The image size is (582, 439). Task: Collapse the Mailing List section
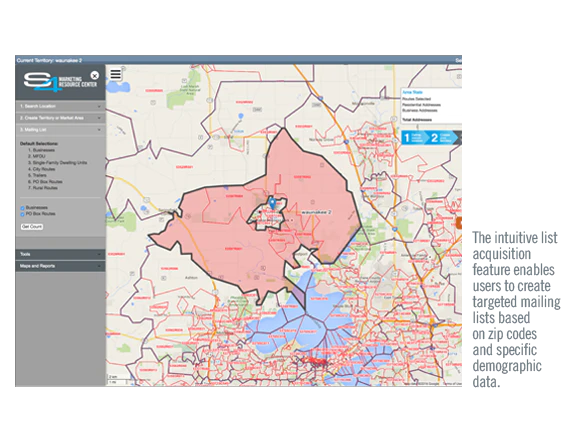point(60,130)
